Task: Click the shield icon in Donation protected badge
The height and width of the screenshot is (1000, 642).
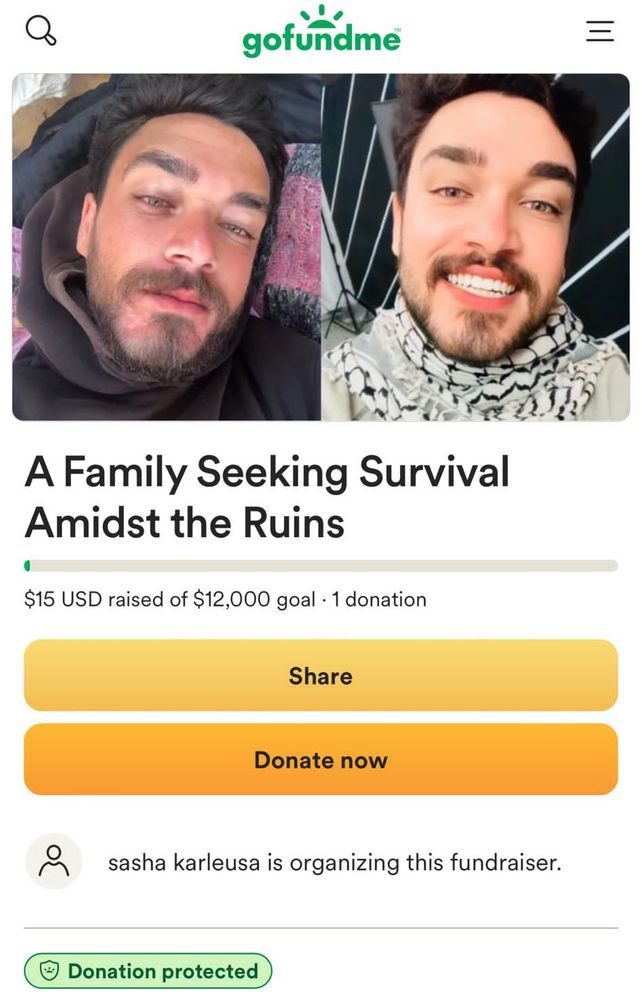Action: 50,971
